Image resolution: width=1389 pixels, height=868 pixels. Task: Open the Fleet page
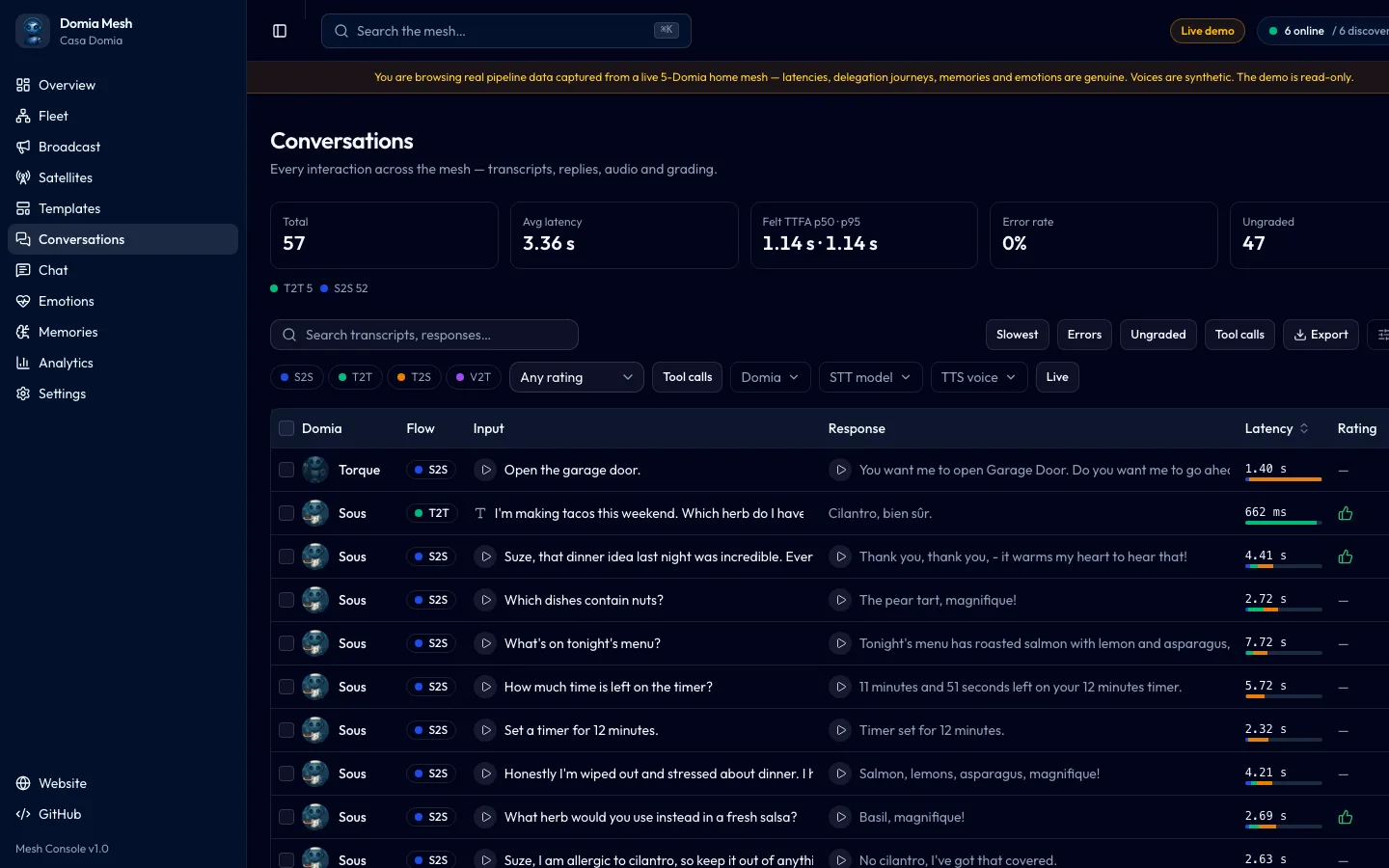[123, 116]
